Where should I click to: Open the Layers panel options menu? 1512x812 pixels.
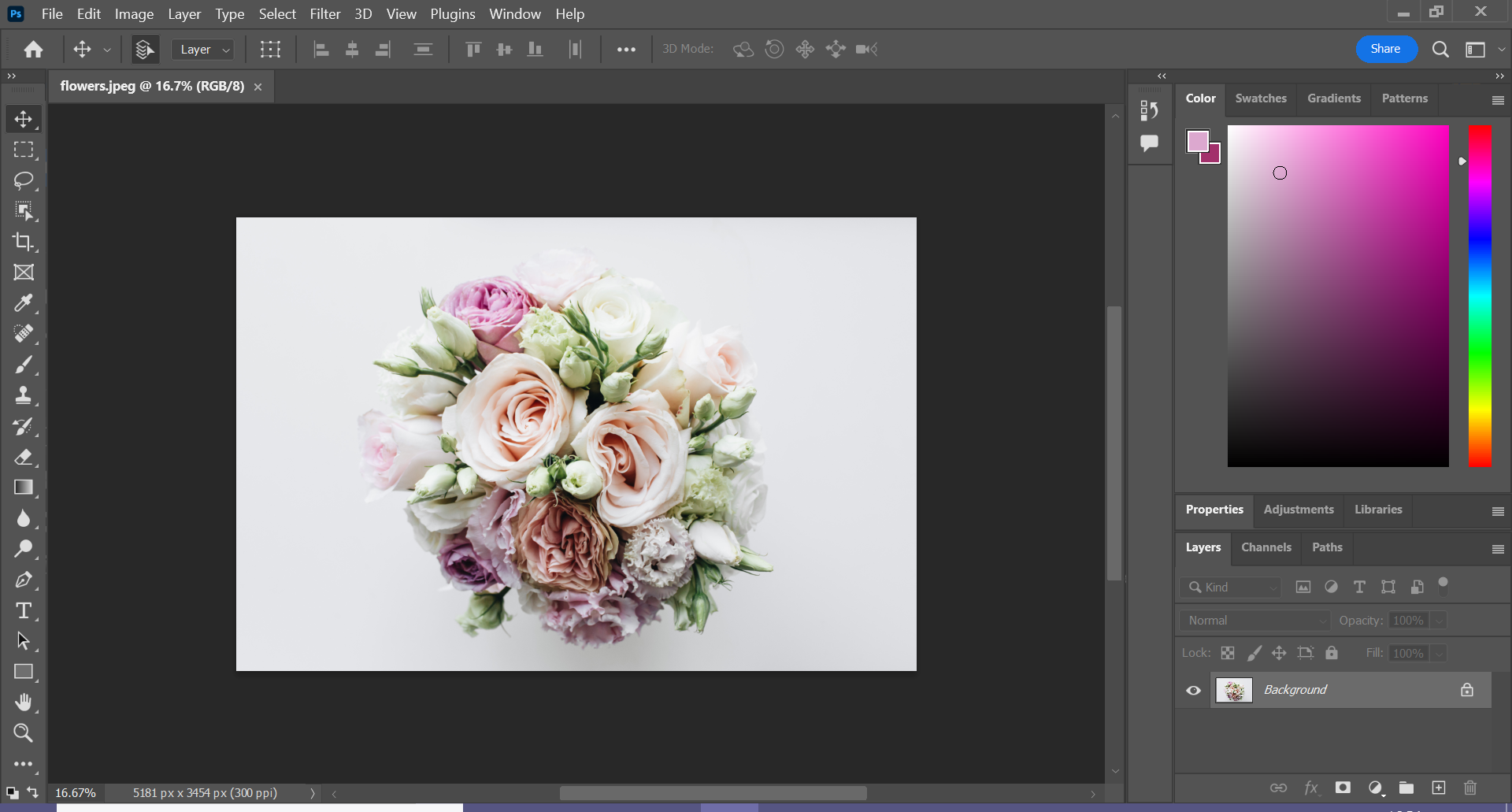pyautogui.click(x=1498, y=549)
